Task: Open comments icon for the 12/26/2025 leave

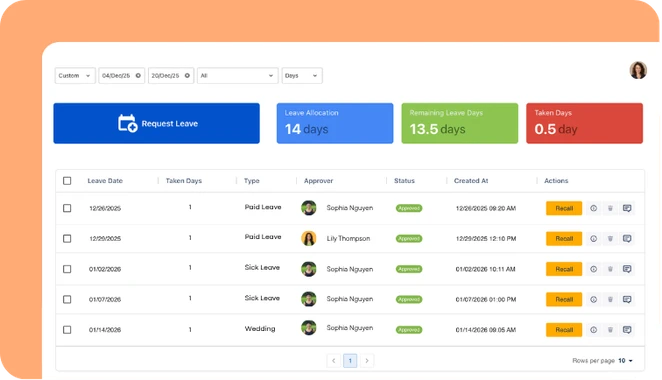Action: [627, 208]
